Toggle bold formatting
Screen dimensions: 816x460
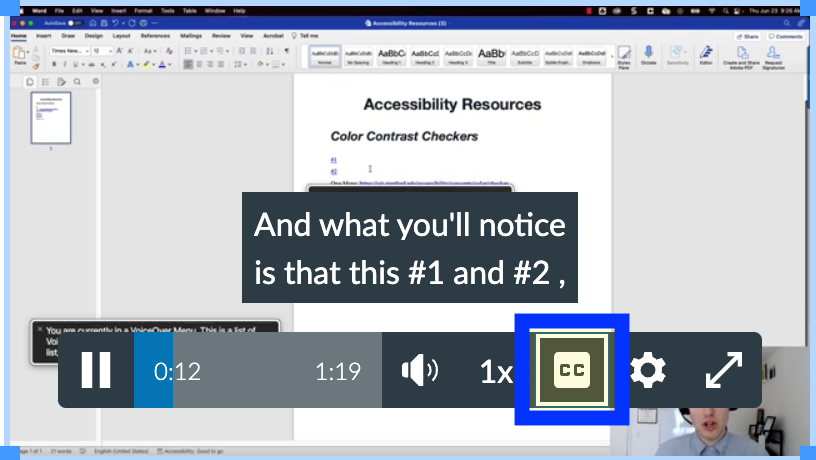click(x=54, y=65)
